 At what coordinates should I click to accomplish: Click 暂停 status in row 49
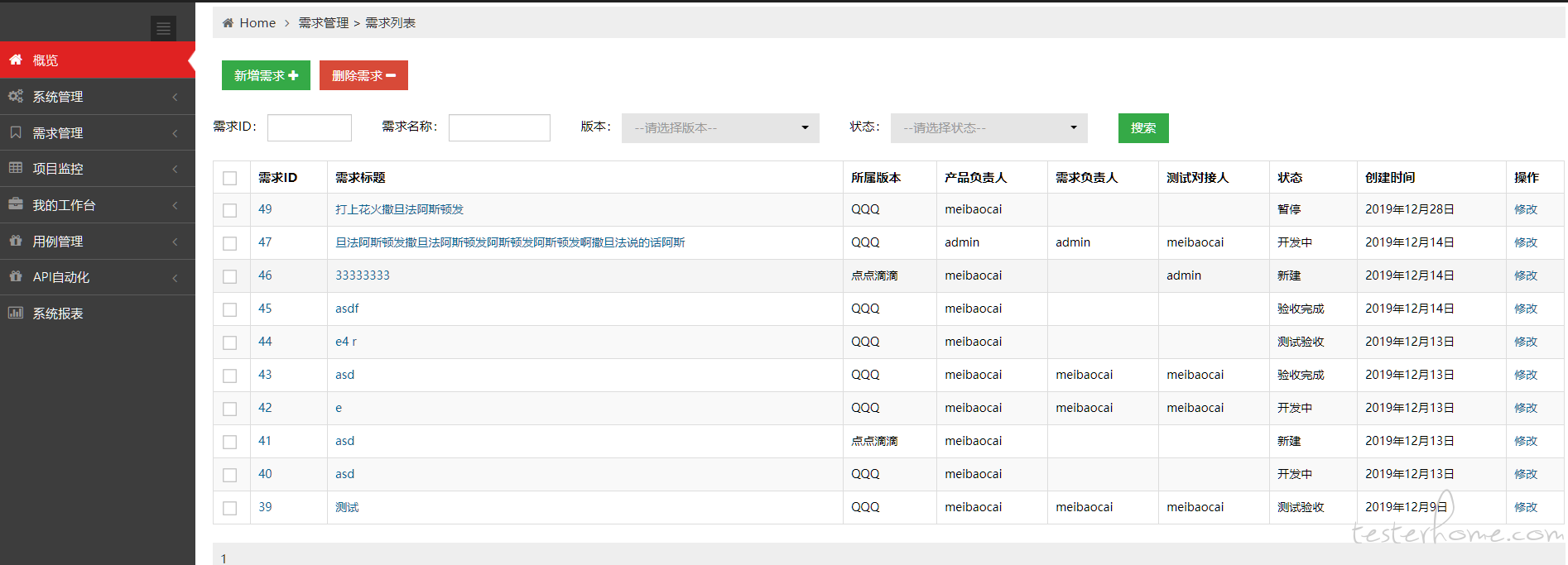coord(1289,209)
